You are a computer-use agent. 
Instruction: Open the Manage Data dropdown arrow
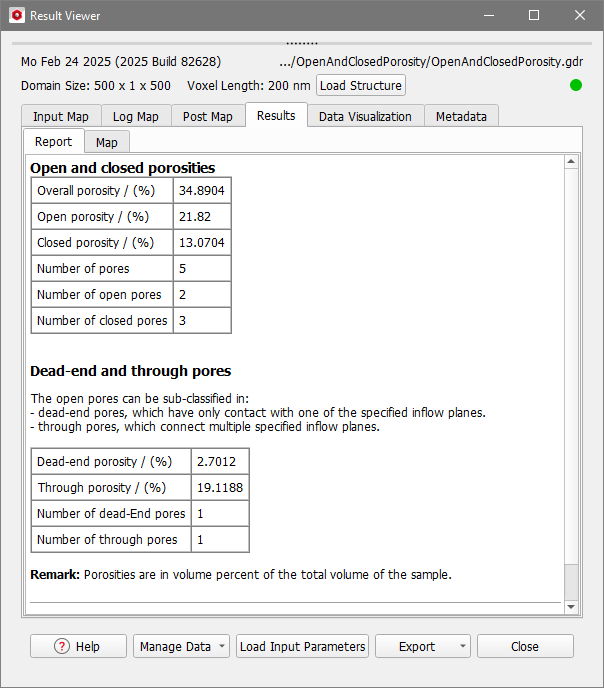(222, 646)
